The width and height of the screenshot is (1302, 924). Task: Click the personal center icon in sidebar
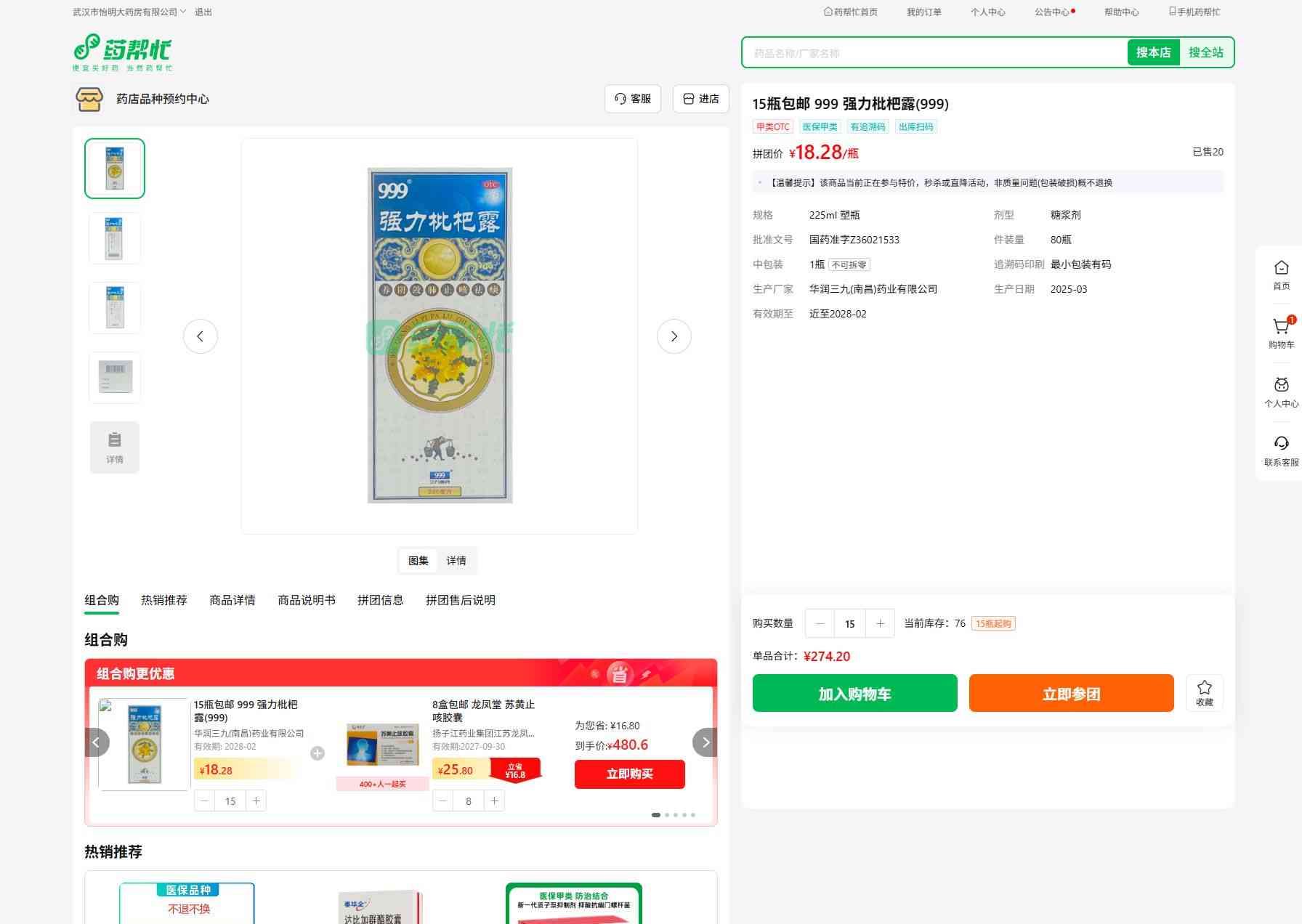(x=1281, y=386)
